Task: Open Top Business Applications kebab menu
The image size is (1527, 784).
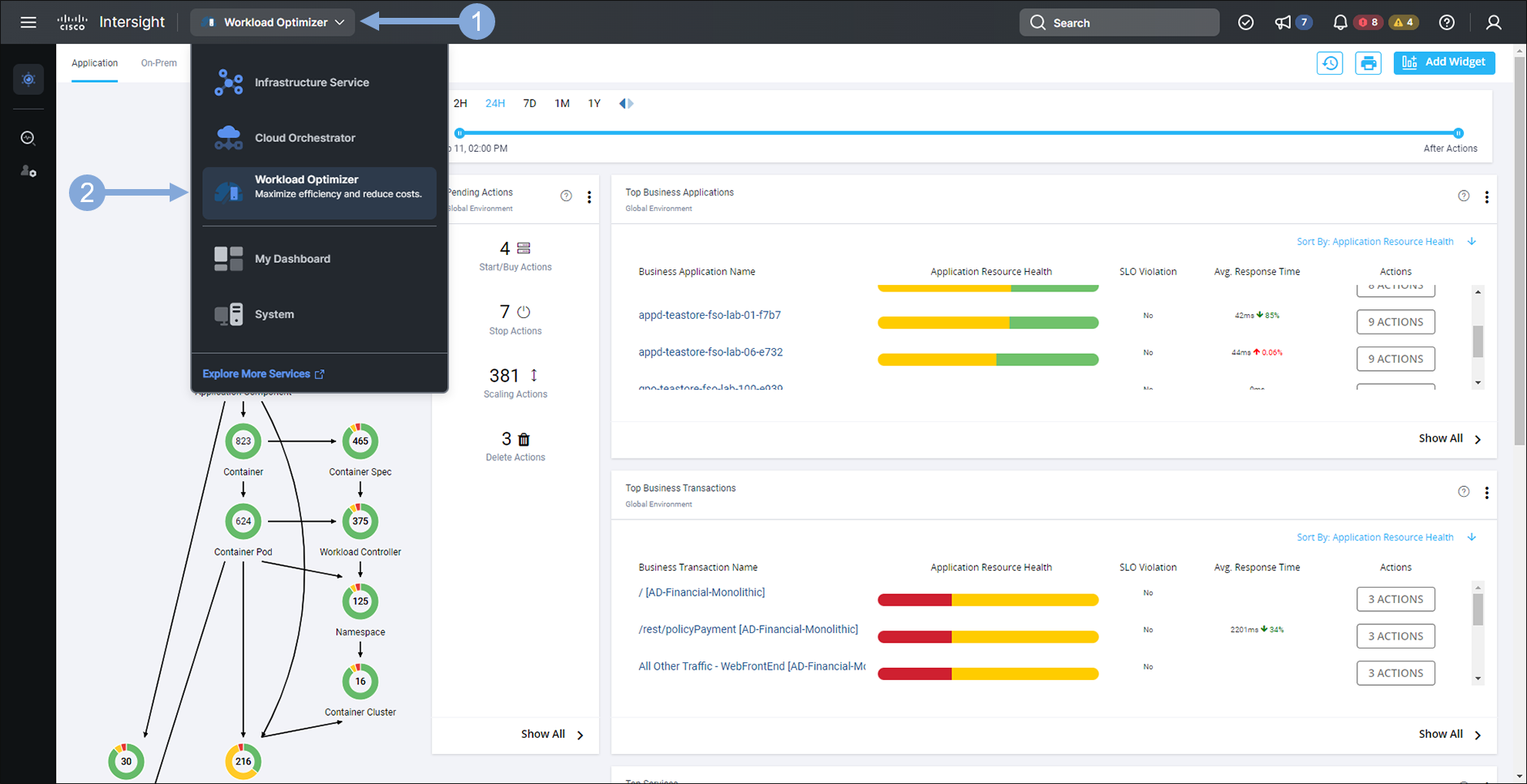Action: coord(1486,197)
